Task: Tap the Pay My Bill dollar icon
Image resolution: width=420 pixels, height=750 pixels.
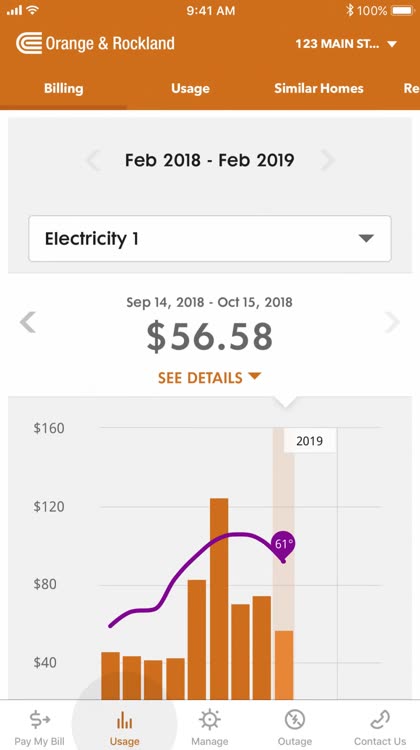Action: (x=40, y=719)
